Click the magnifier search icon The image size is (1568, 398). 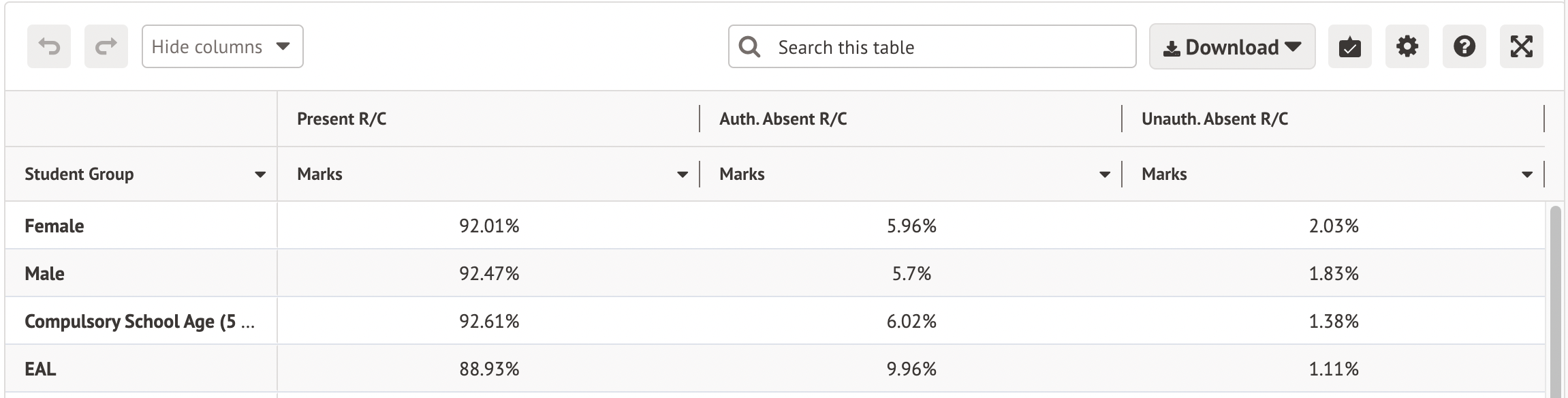tap(749, 47)
